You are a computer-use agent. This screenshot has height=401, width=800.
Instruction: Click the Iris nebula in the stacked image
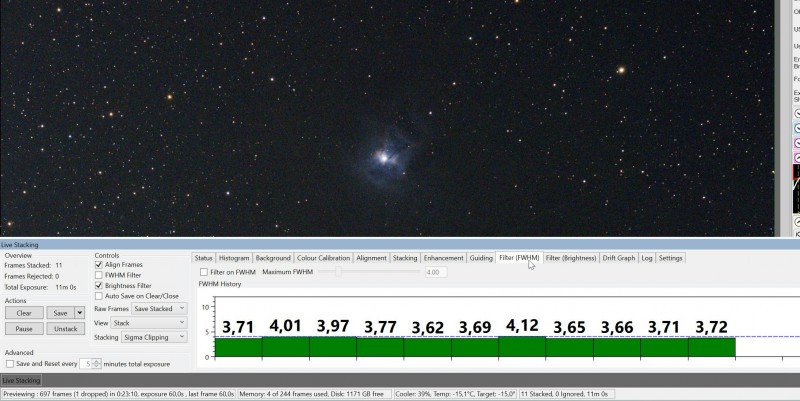[x=384, y=158]
